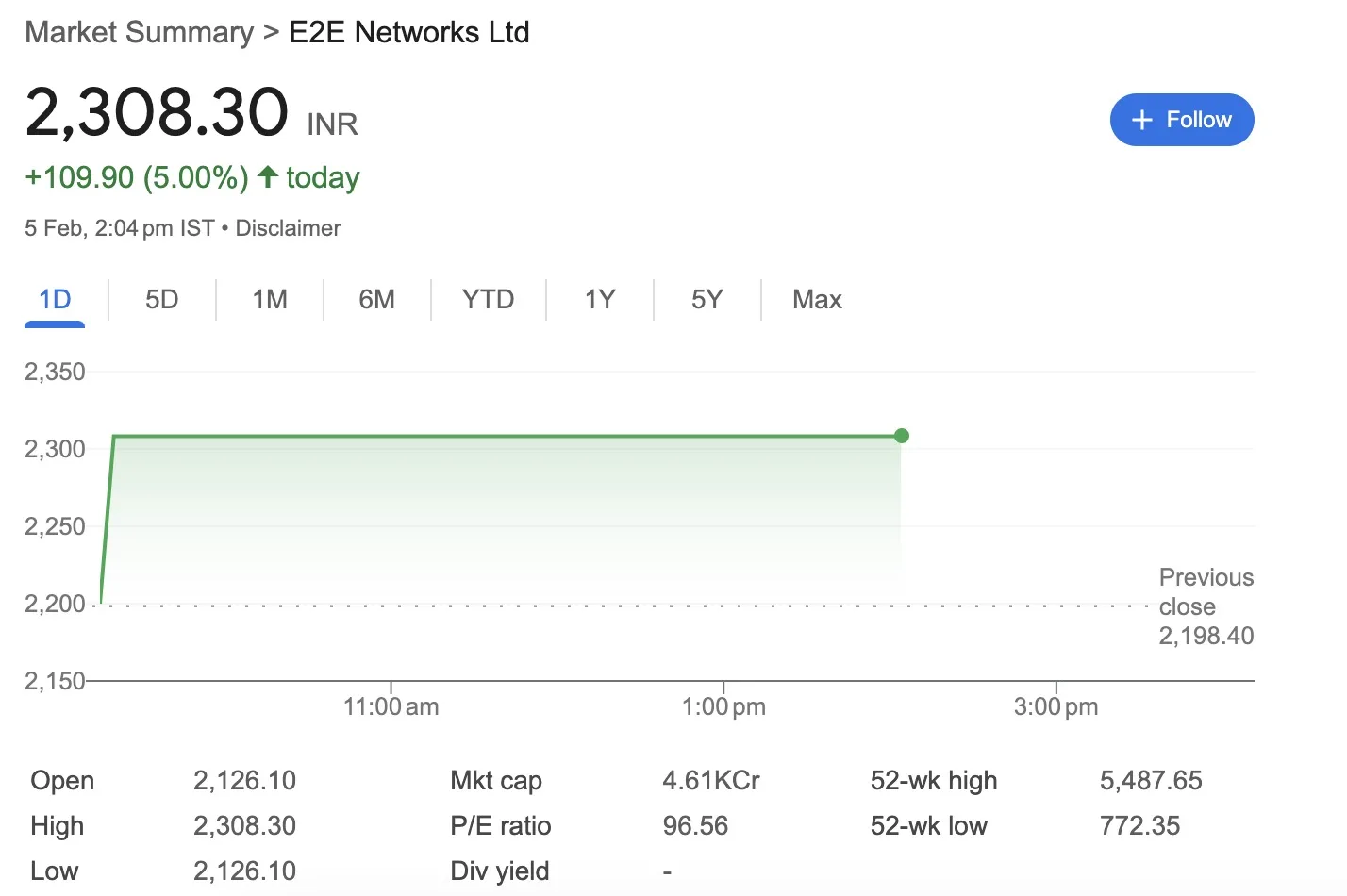
Task: Switch to the 5D chart tab
Action: pyautogui.click(x=161, y=300)
